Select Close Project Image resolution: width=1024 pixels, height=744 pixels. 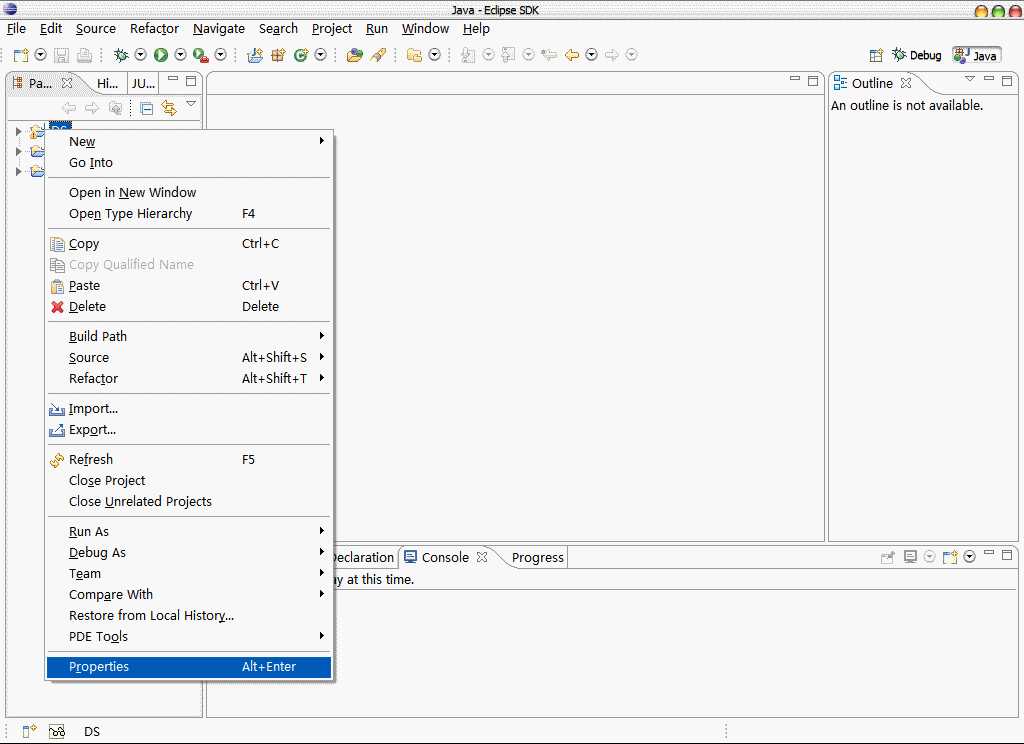pyautogui.click(x=189, y=481)
